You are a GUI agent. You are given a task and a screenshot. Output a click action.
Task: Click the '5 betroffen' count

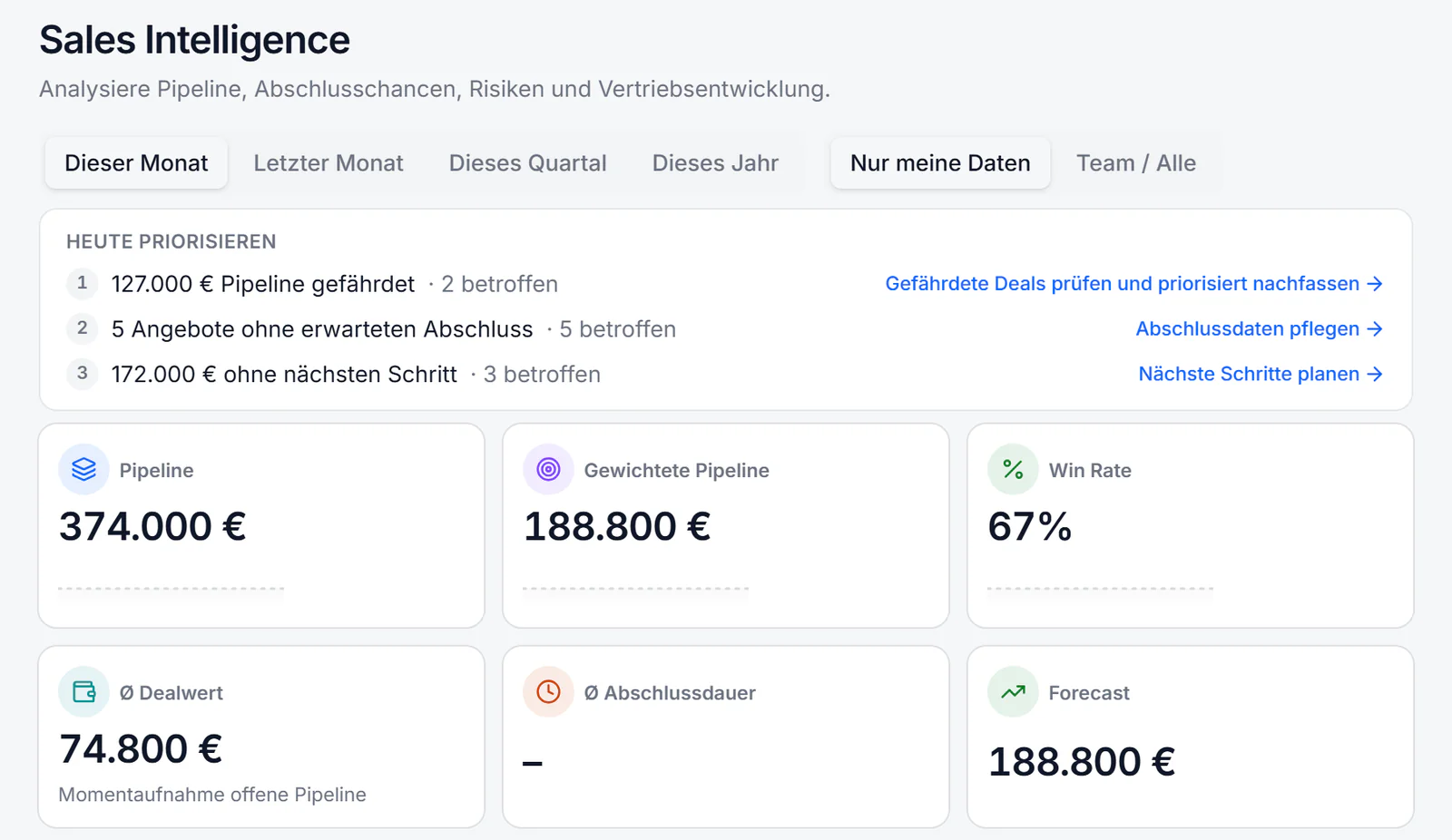point(618,329)
